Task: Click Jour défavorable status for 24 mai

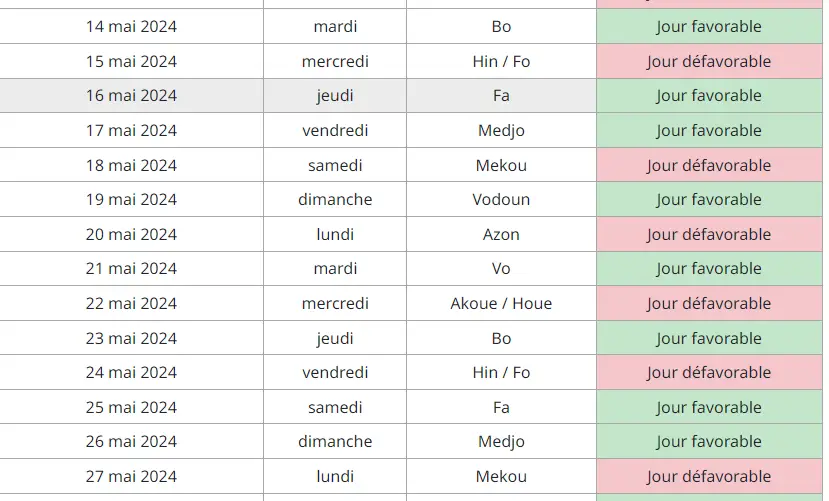Action: tap(708, 373)
